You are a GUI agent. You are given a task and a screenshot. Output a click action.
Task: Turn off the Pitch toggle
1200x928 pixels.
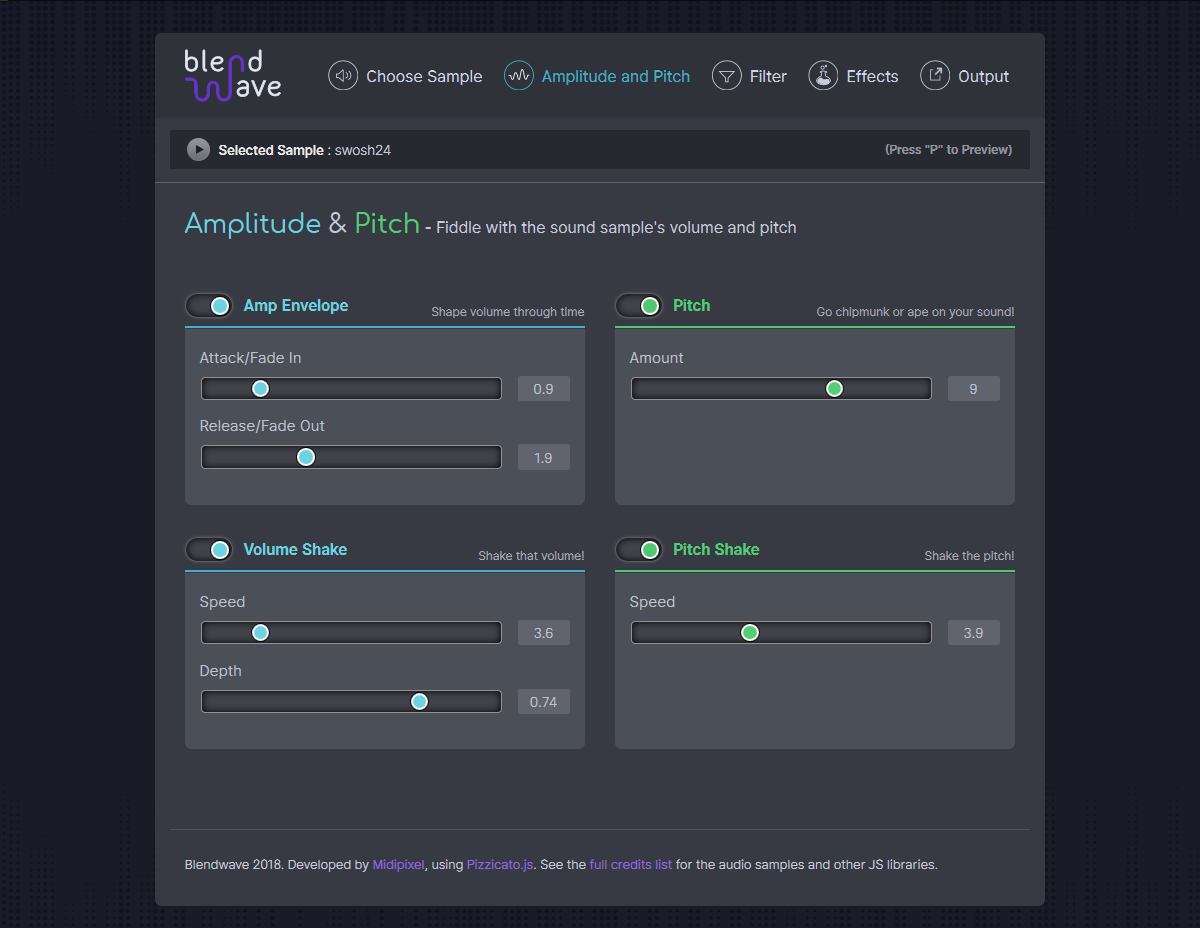(x=639, y=306)
